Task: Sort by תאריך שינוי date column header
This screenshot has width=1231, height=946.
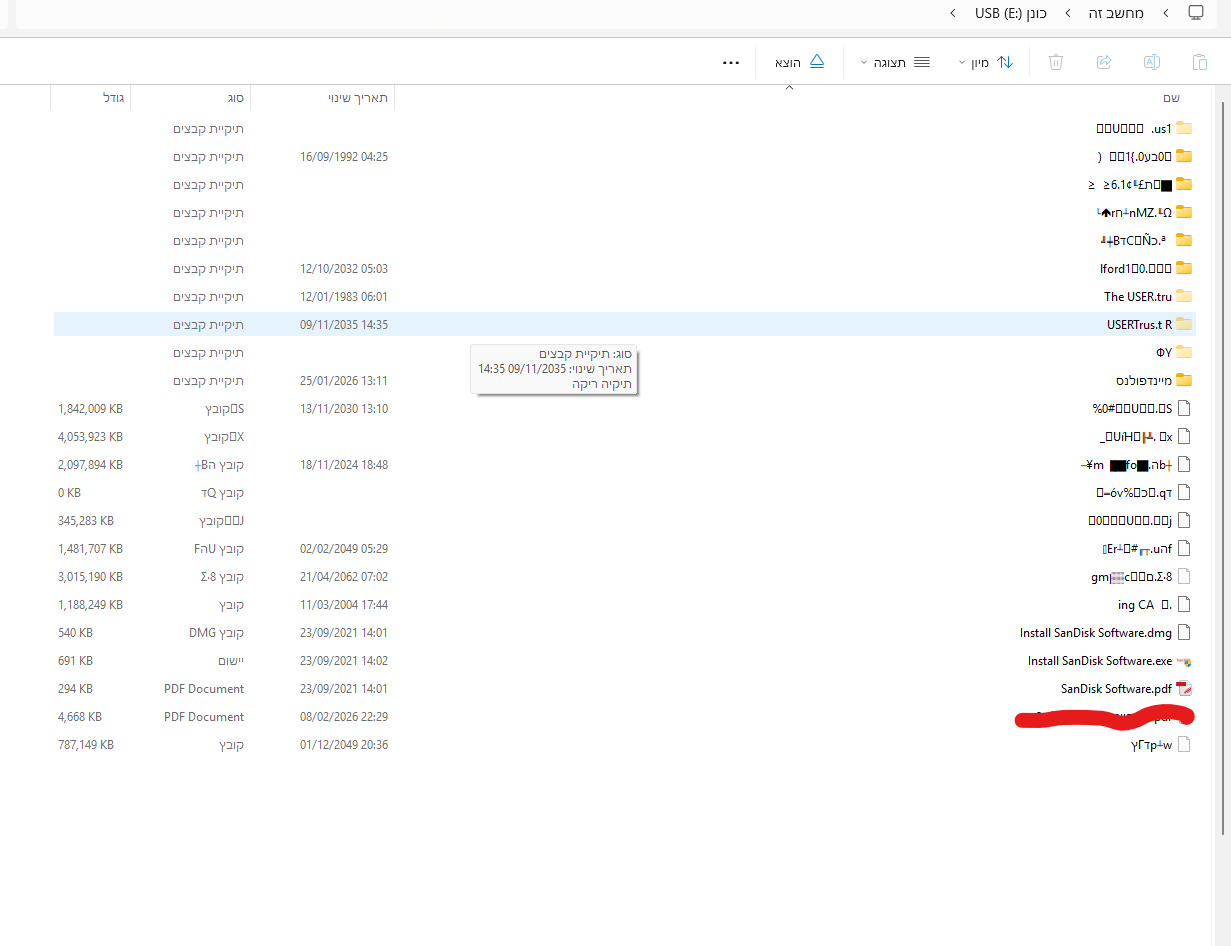Action: [357, 98]
